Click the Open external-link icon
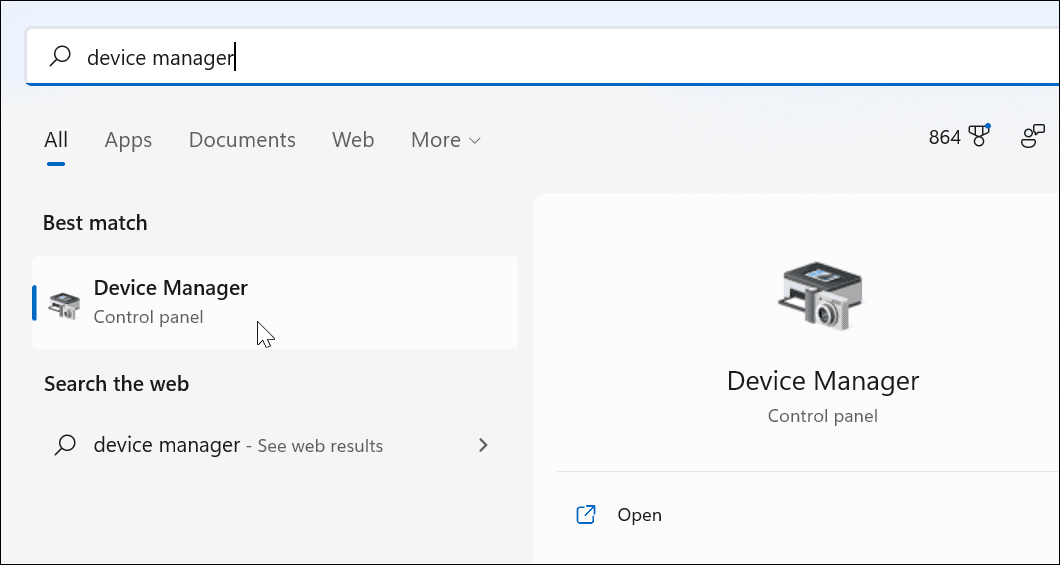The width and height of the screenshot is (1060, 565). tap(587, 515)
